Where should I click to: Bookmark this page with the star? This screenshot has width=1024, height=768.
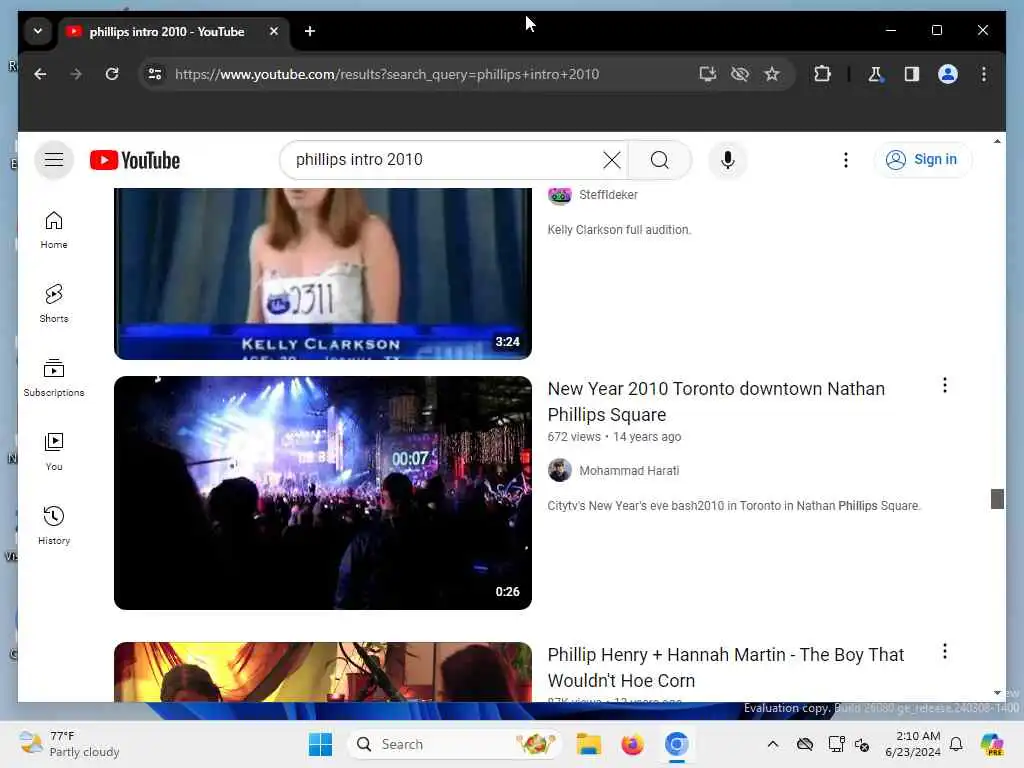pos(772,74)
